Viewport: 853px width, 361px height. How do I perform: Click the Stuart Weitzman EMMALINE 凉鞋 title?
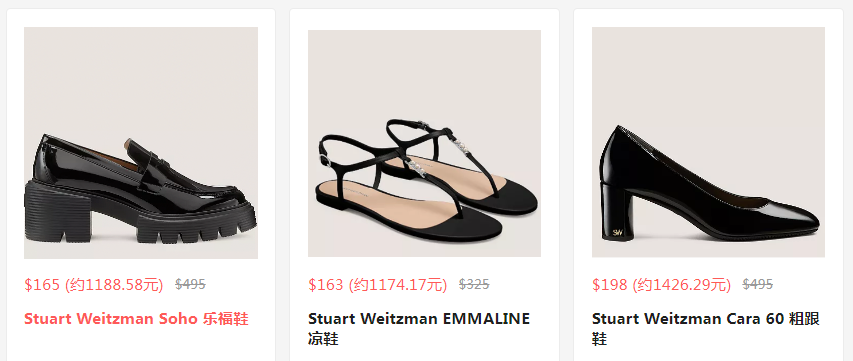tap(419, 329)
